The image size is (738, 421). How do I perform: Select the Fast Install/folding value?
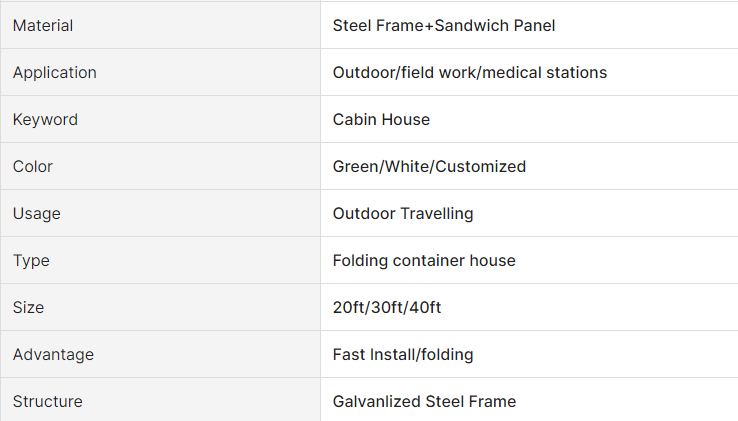pos(403,355)
